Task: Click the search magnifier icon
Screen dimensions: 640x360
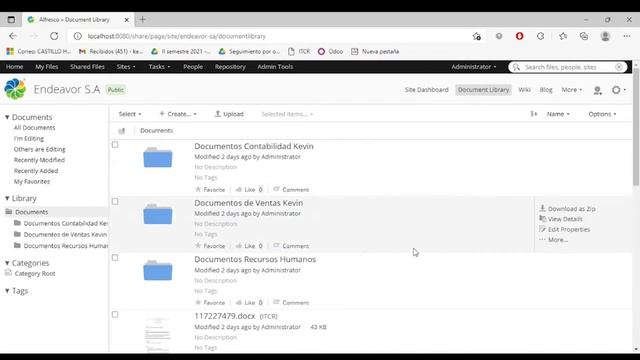Action: pos(516,67)
